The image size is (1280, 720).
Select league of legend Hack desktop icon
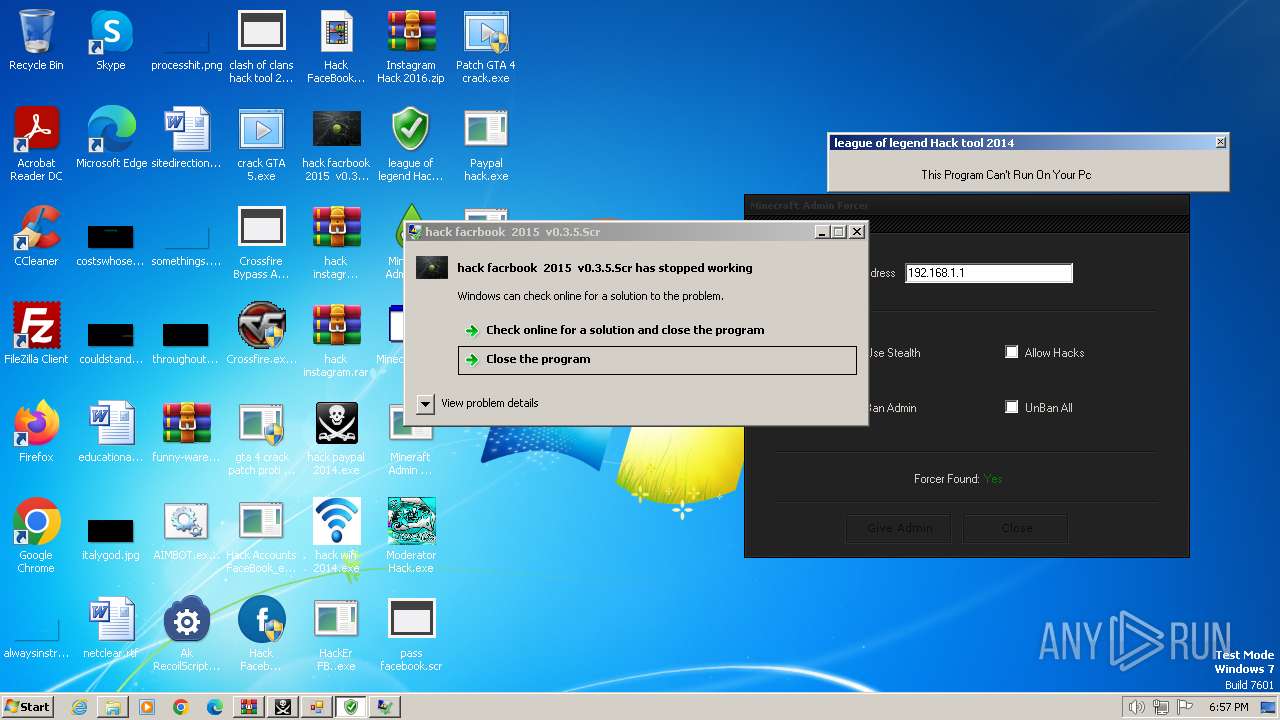pos(410,145)
